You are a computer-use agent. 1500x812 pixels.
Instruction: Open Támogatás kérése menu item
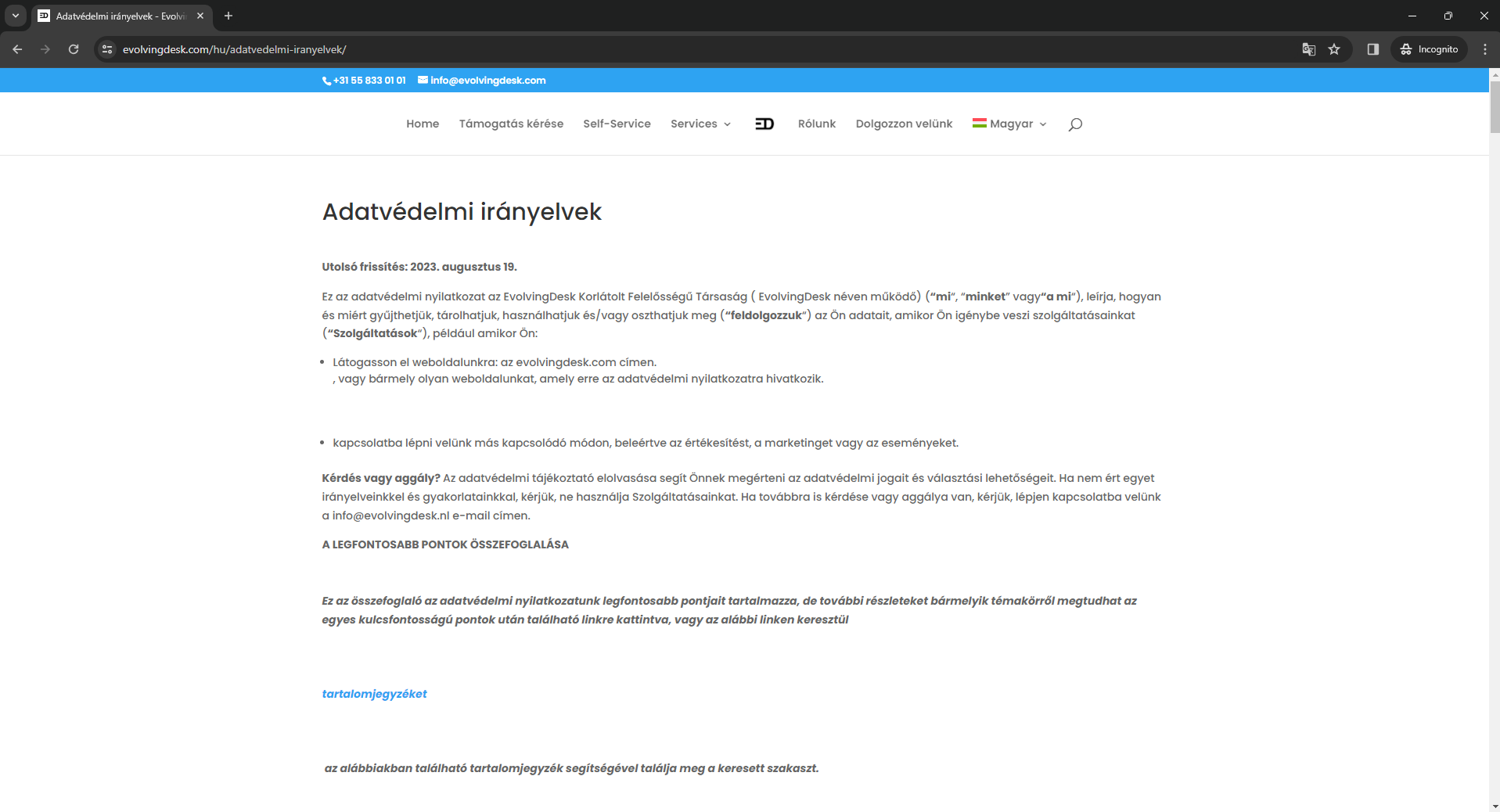(x=511, y=124)
